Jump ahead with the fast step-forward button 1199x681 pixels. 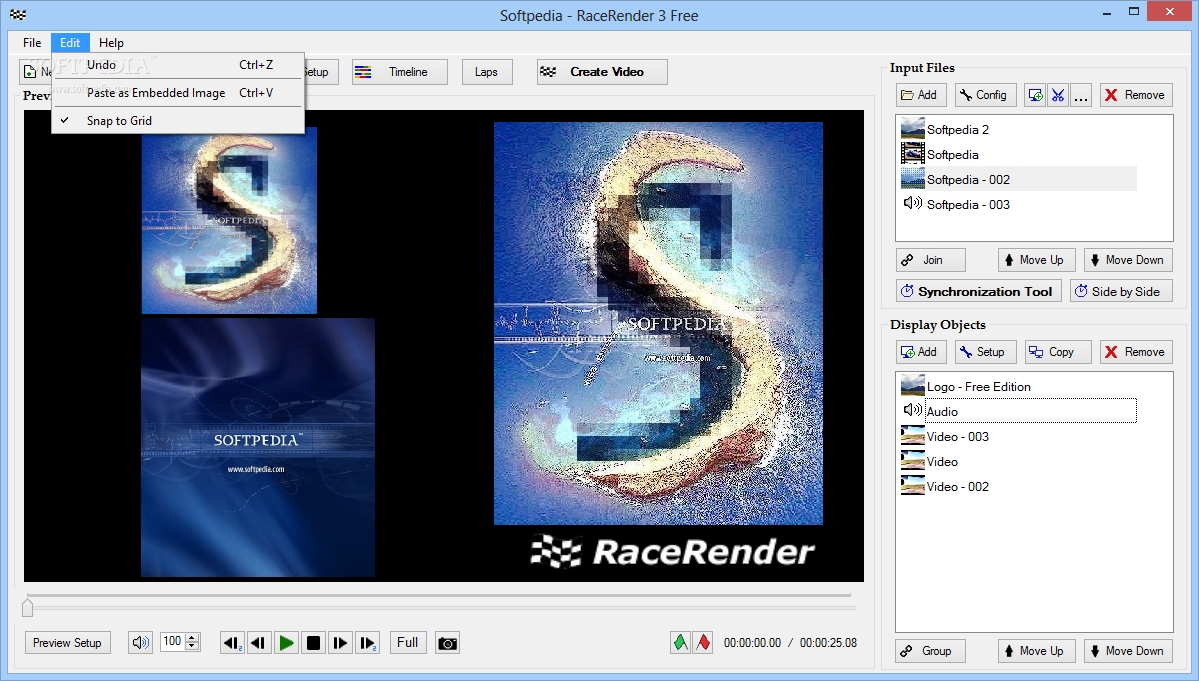point(368,643)
